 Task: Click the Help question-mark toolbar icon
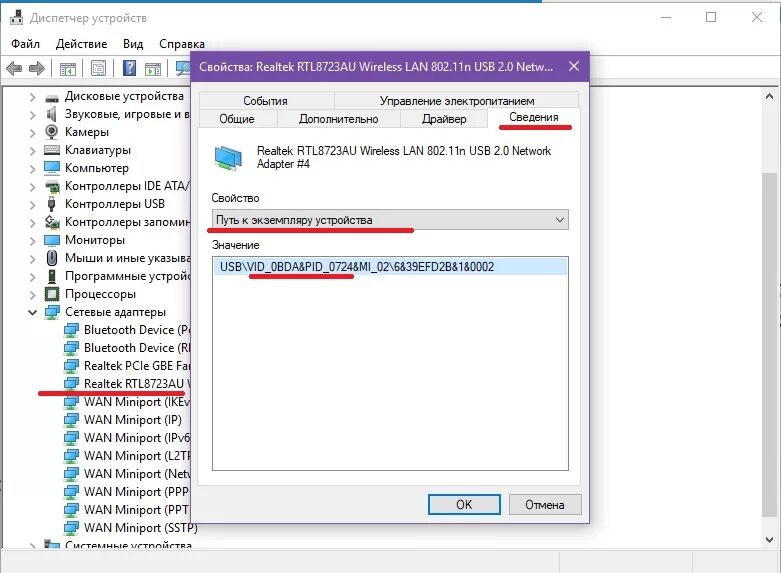click(x=130, y=68)
